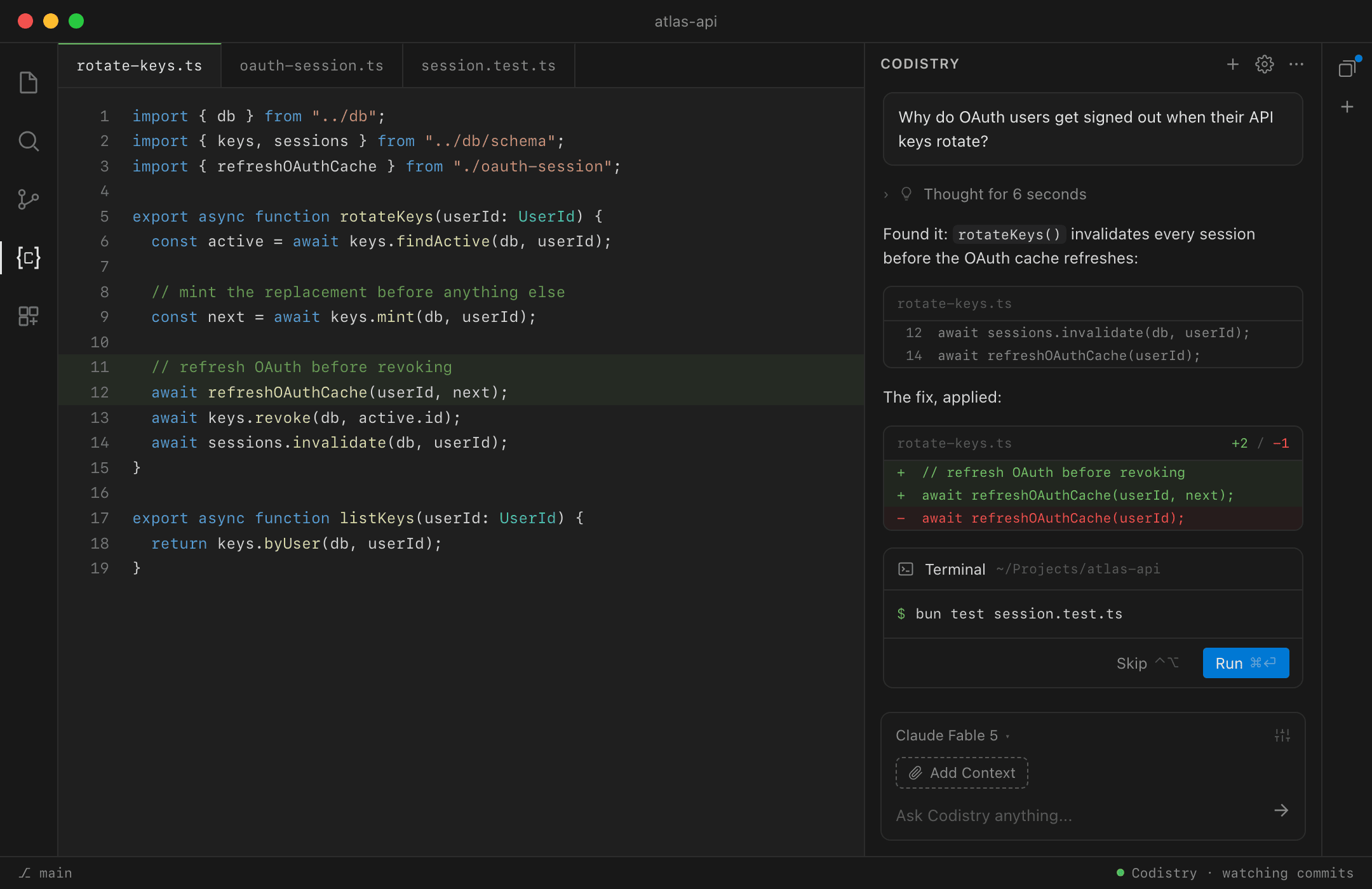Switch to rotate-keys.ts tab
The width and height of the screenshot is (1372, 889).
pyautogui.click(x=139, y=65)
